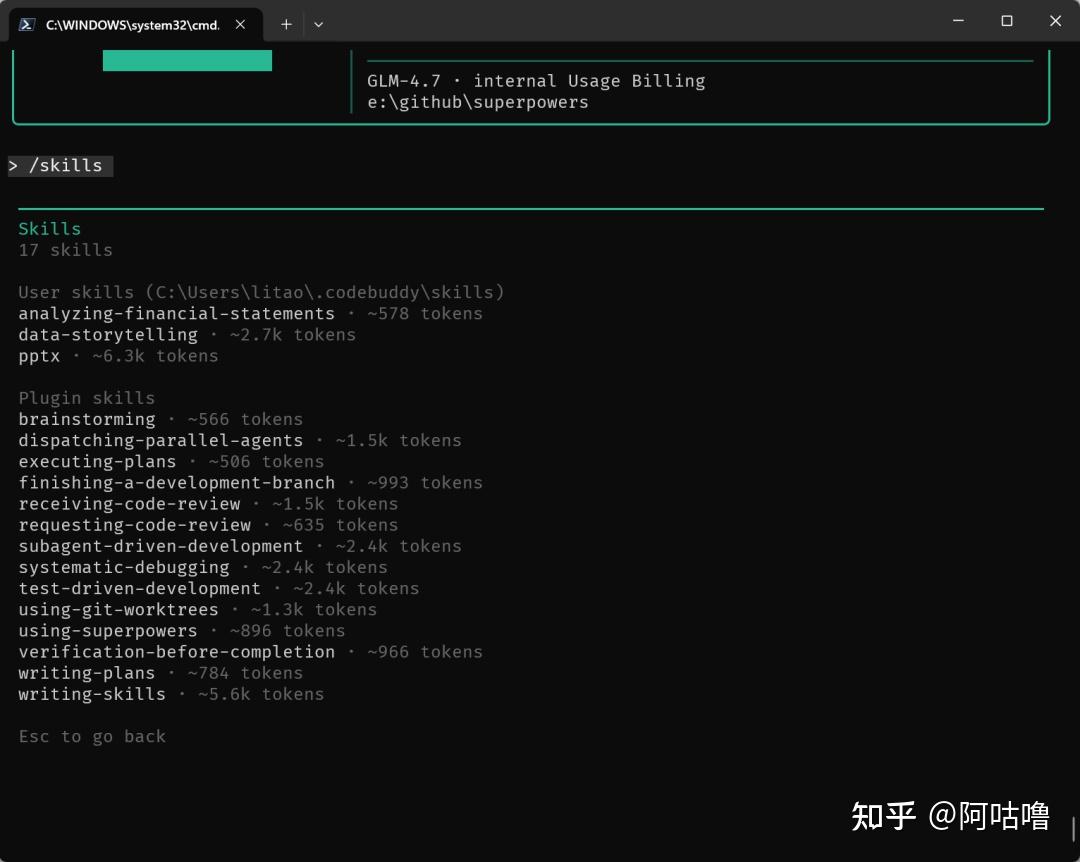This screenshot has height=862, width=1080.
Task: Select writing-skills skill row
Action: click(171, 695)
